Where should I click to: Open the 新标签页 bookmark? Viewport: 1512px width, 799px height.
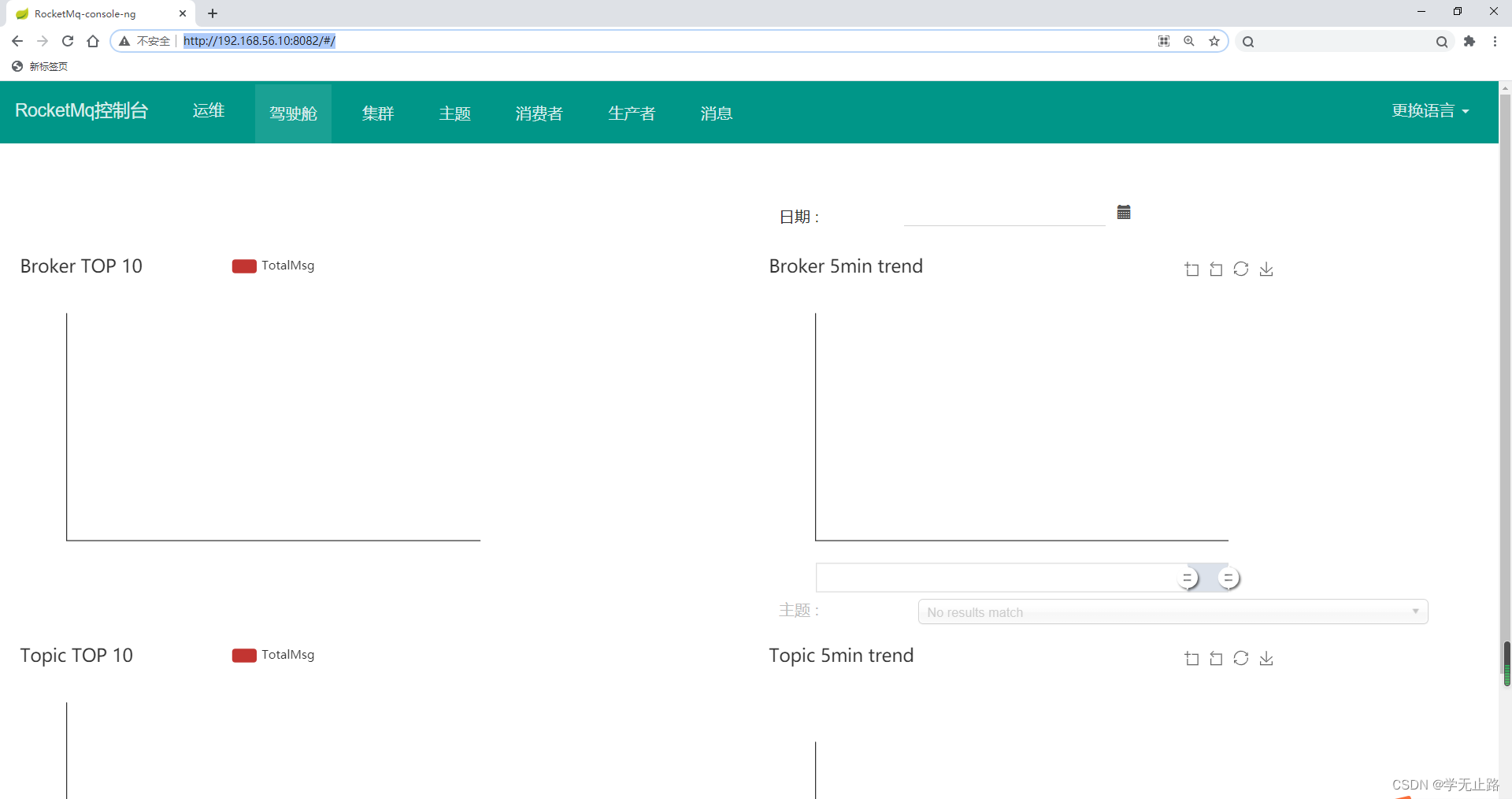pos(40,66)
